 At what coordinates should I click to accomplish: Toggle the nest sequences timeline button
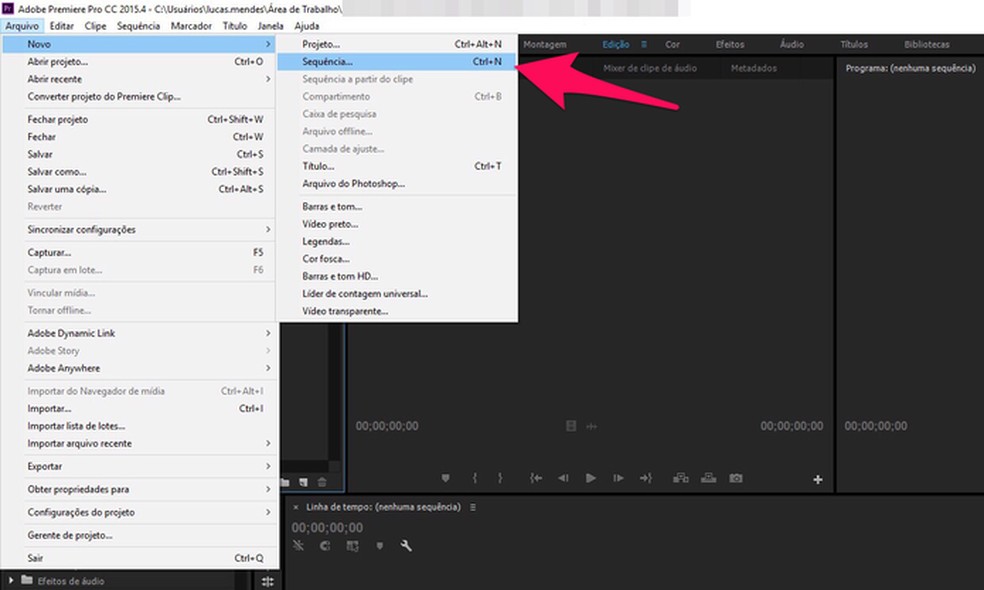coord(299,546)
